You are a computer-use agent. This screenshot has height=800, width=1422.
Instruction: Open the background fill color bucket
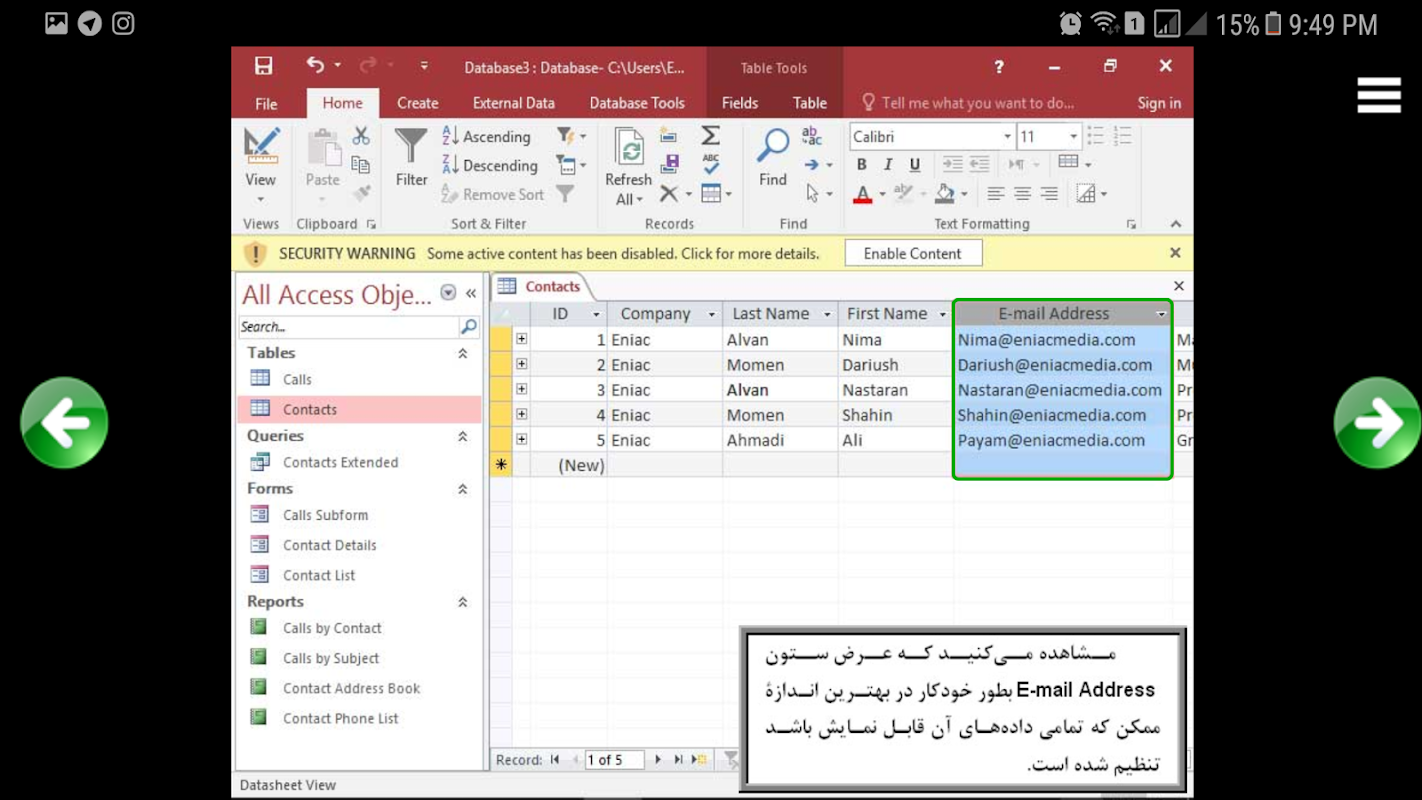(945, 194)
